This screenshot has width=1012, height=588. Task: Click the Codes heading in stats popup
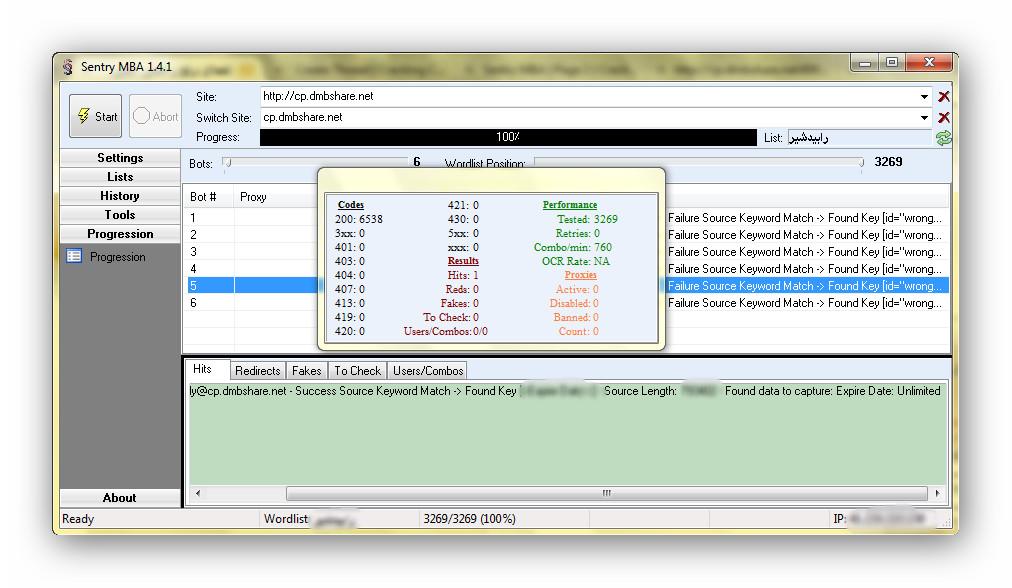tap(350, 205)
